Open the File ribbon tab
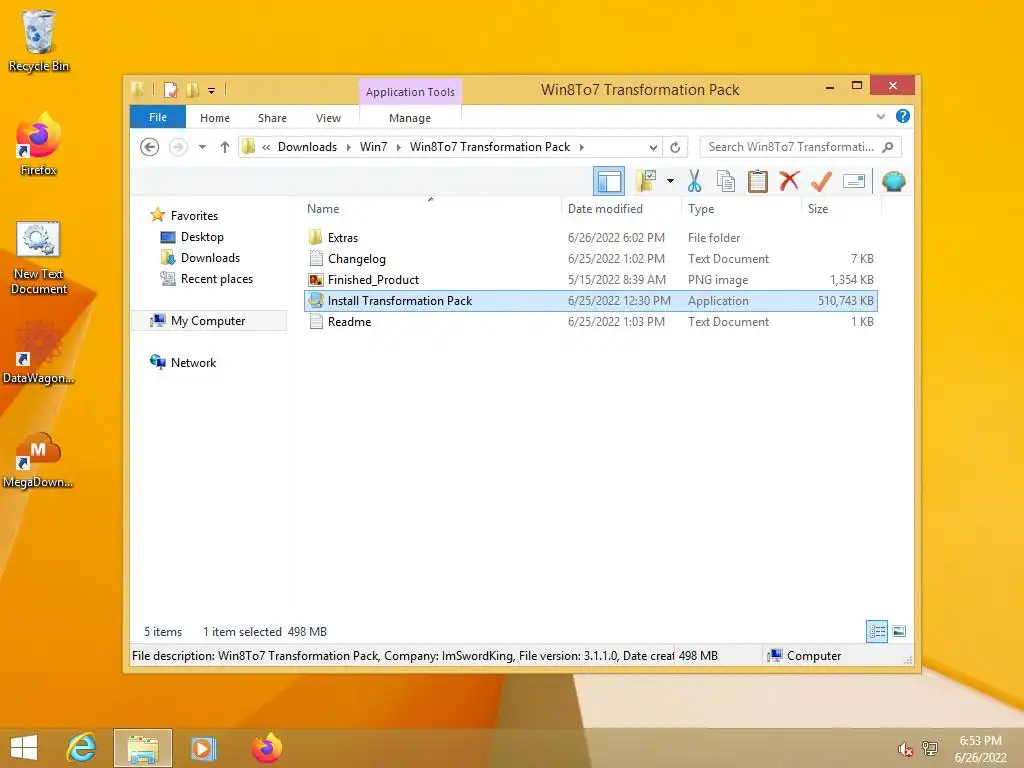This screenshot has height=768, width=1024. tap(158, 118)
